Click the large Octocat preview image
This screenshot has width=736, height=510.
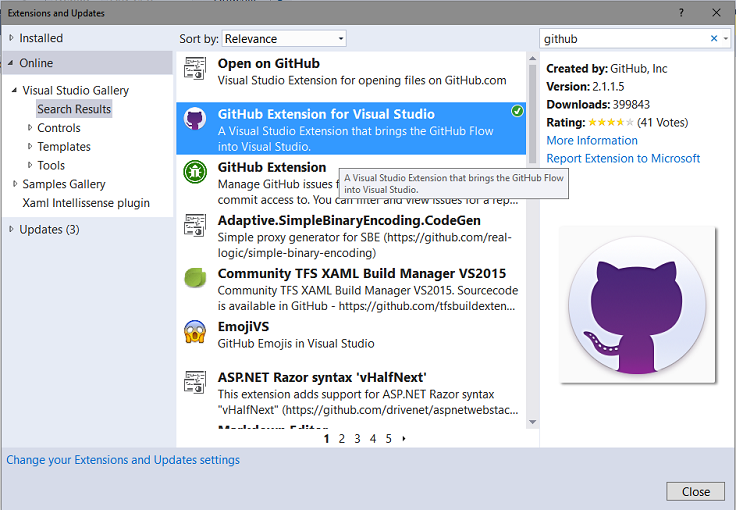pyautogui.click(x=637, y=305)
